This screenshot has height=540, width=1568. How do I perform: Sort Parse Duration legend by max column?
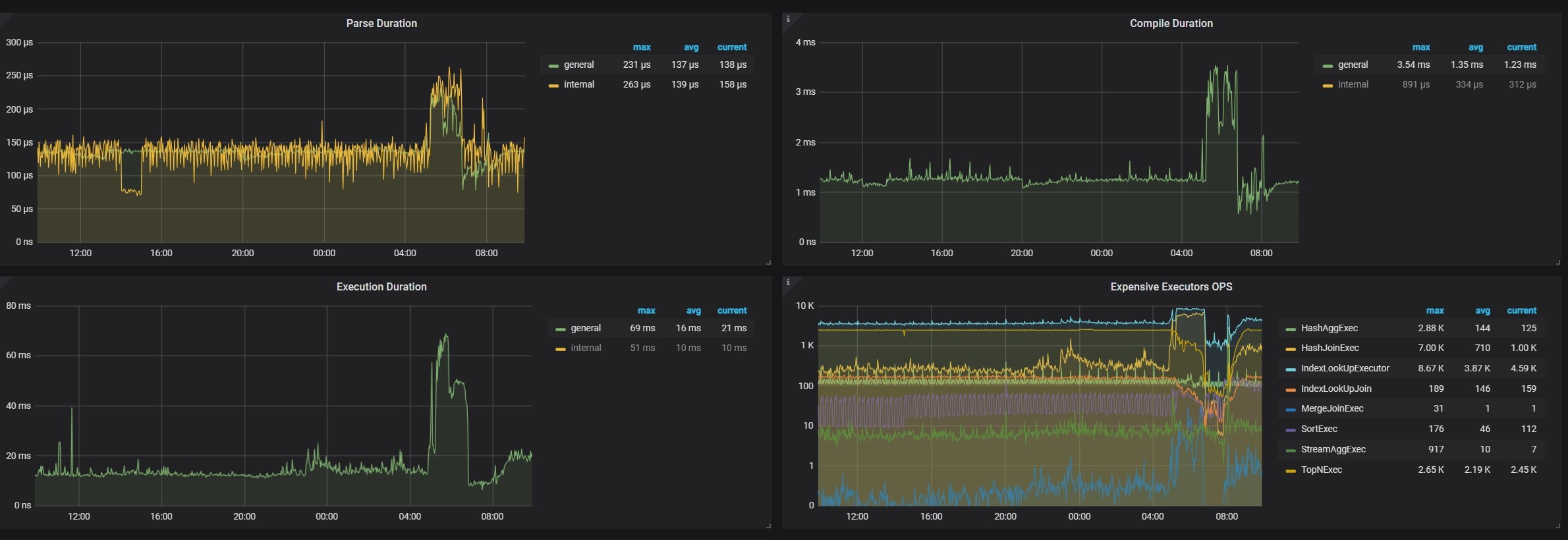tap(641, 47)
